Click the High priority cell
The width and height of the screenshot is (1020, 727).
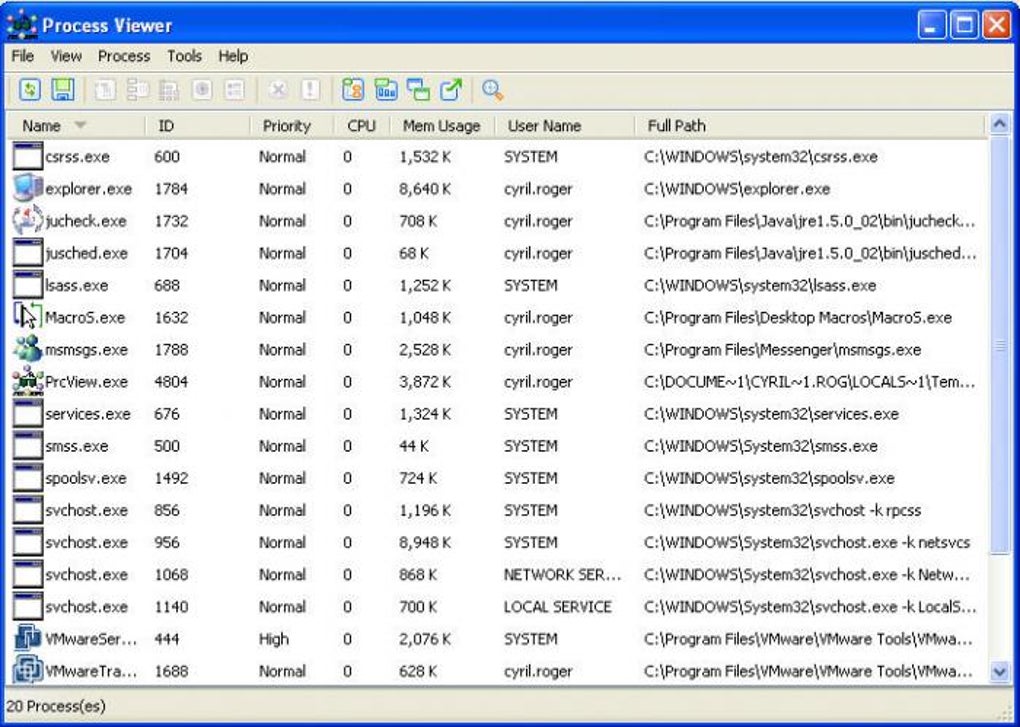tap(274, 639)
